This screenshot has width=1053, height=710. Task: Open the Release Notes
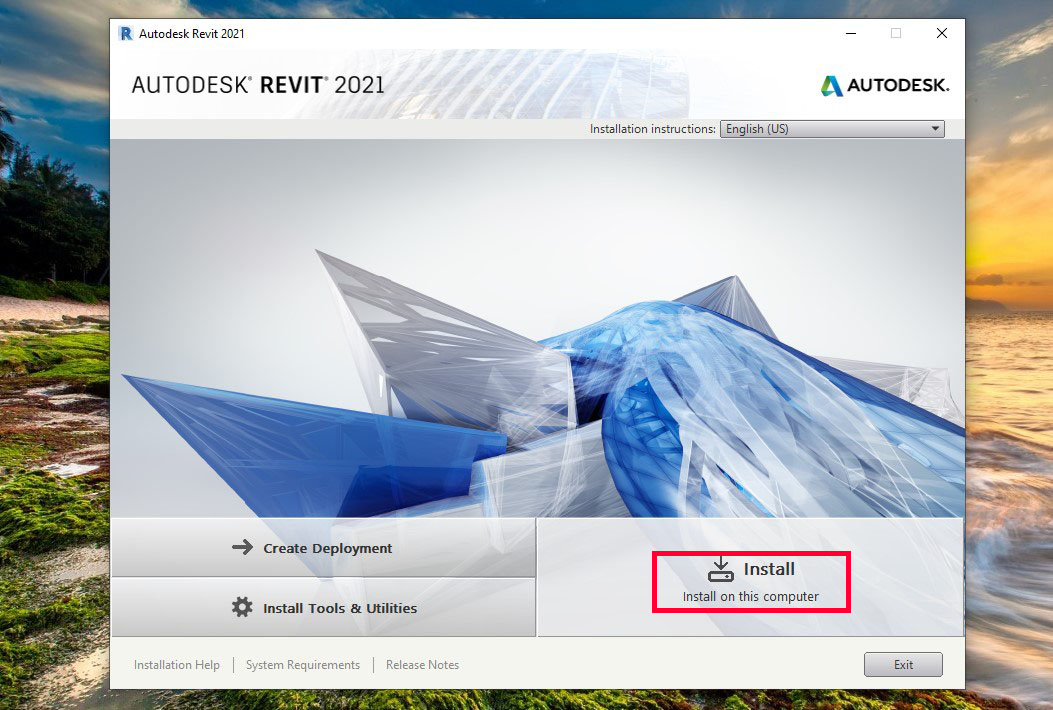click(422, 664)
